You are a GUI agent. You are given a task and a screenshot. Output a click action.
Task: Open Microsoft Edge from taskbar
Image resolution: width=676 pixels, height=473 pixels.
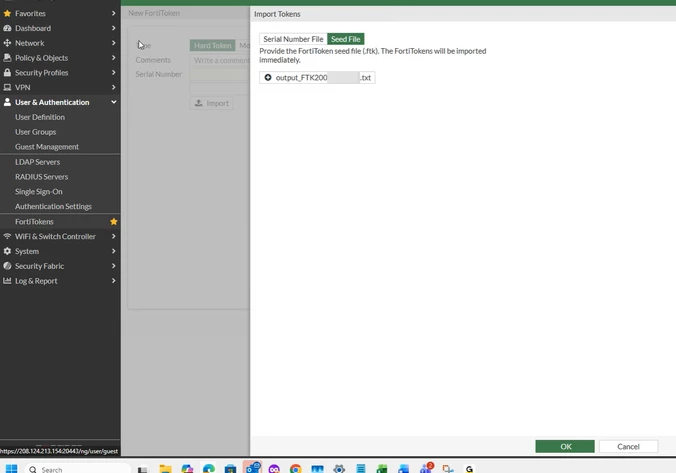point(209,469)
